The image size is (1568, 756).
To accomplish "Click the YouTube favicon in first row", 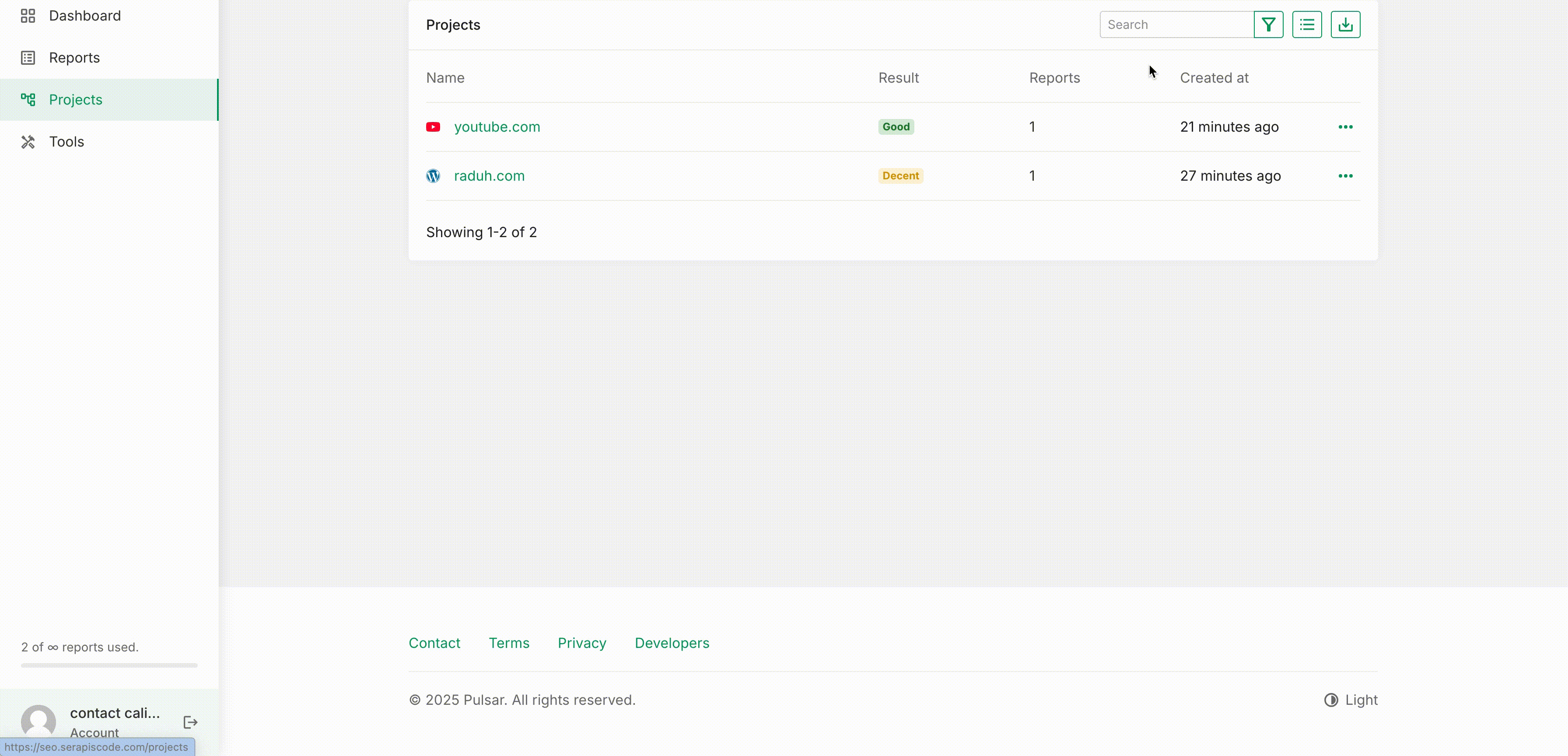I will coord(433,126).
